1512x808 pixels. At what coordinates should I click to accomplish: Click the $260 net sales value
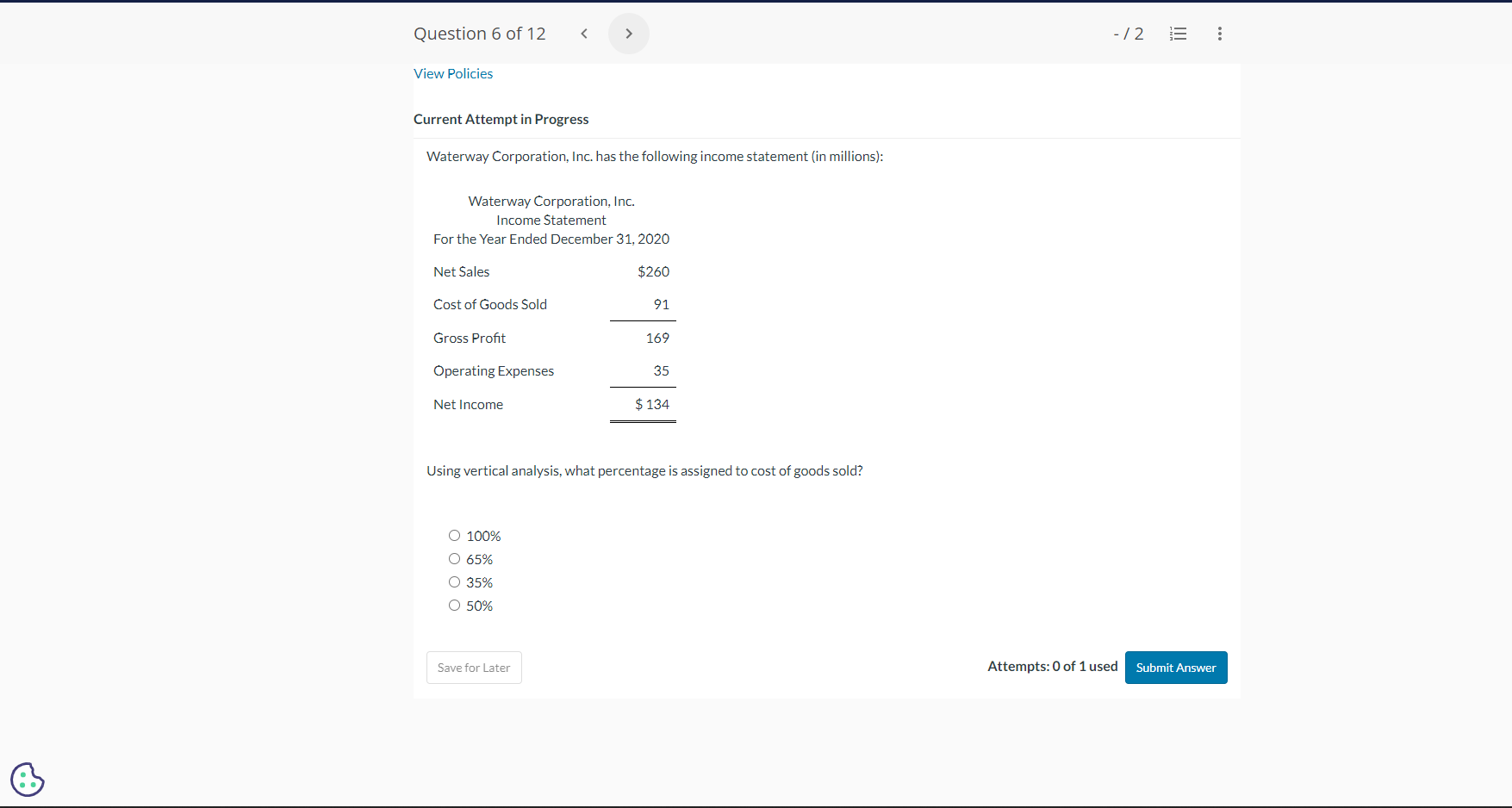(653, 271)
